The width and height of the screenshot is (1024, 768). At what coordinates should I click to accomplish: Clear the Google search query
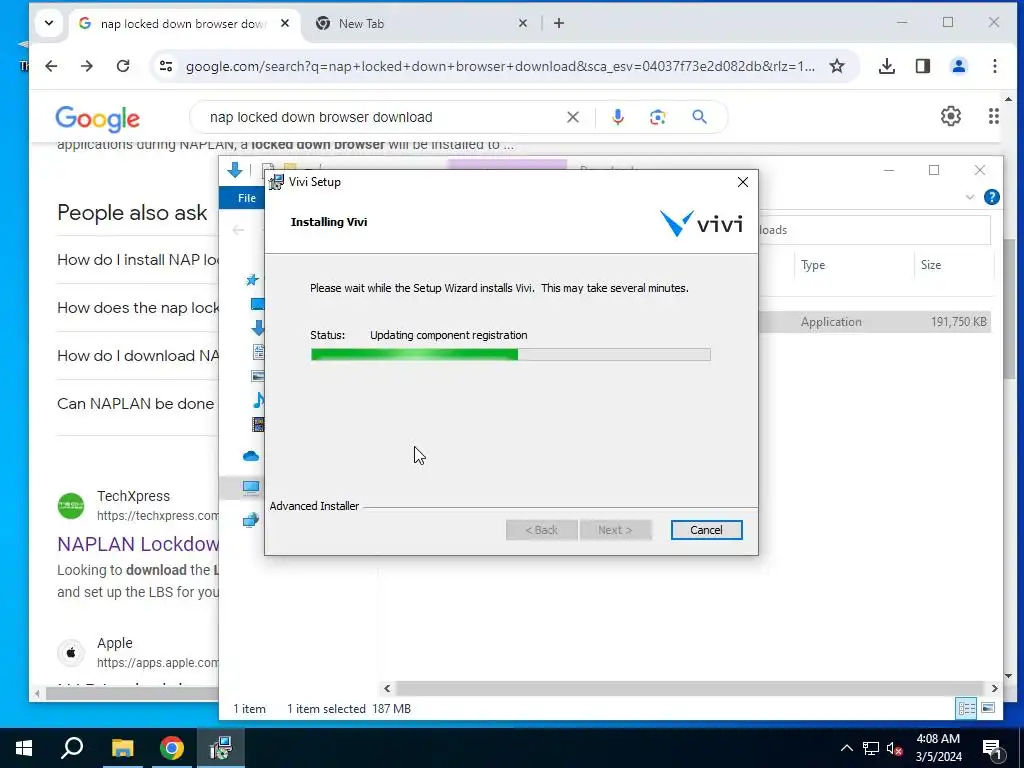pos(573,118)
